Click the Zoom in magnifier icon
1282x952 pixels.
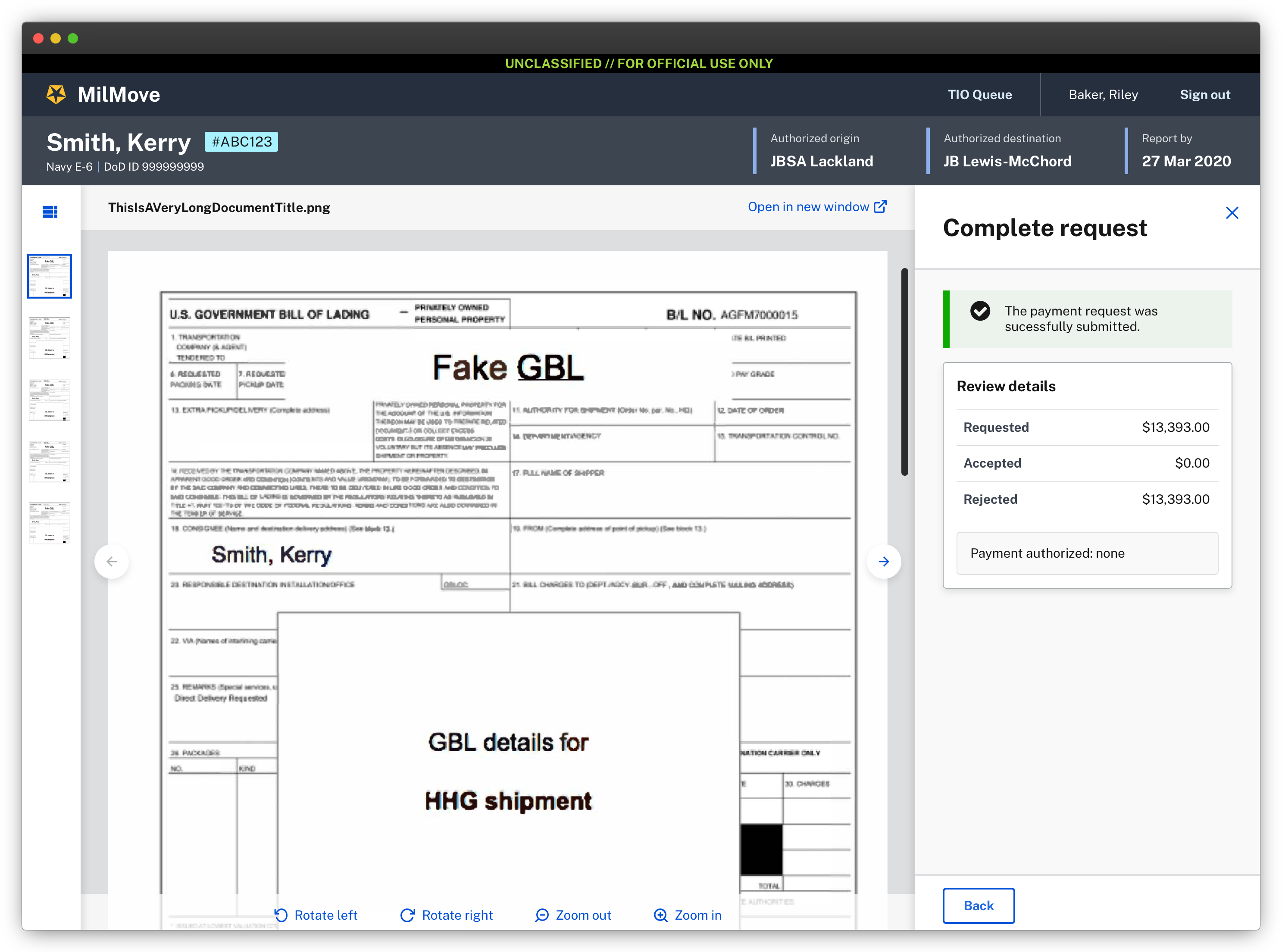[660, 915]
